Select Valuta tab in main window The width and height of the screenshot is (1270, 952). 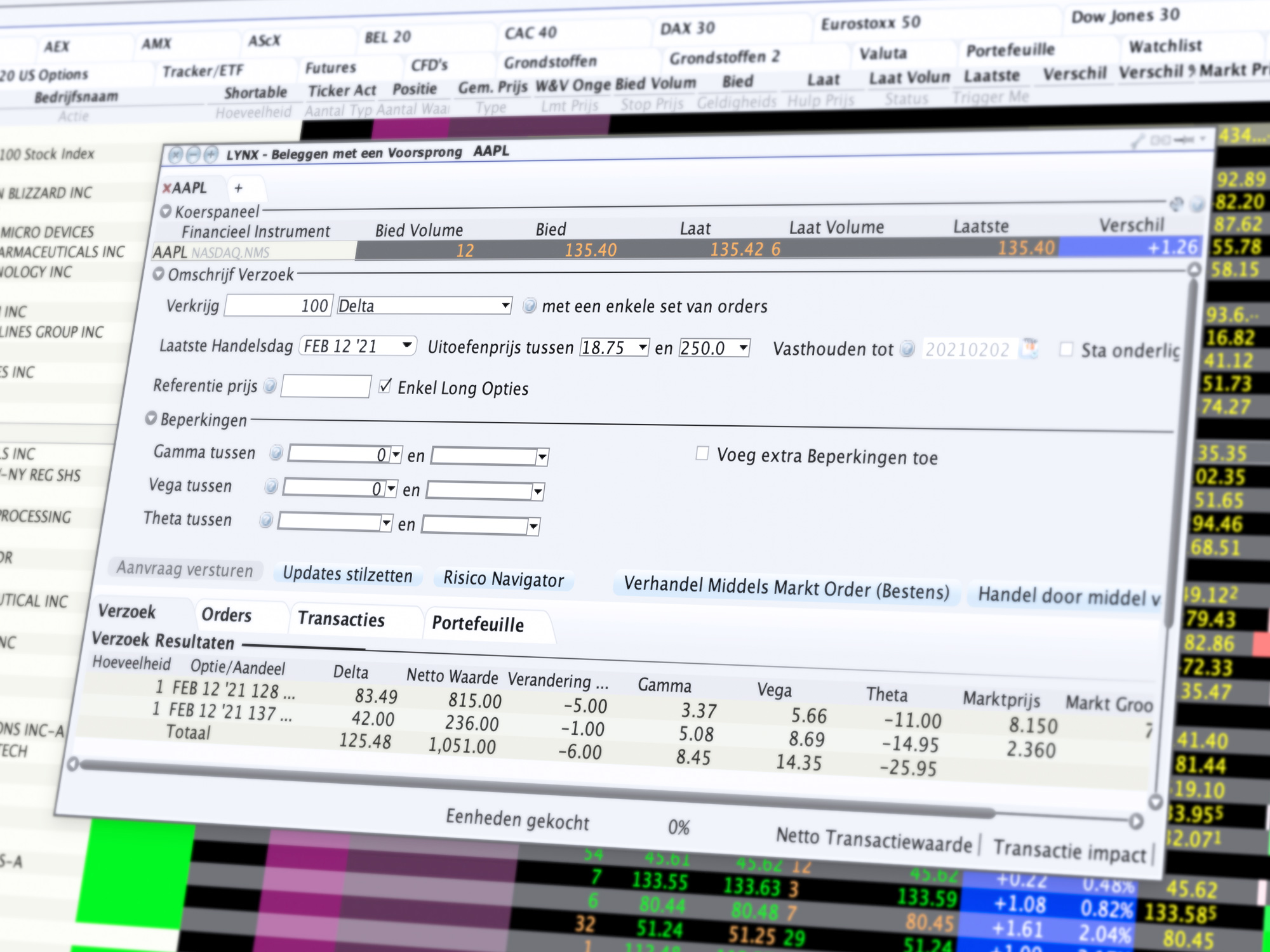[x=883, y=54]
